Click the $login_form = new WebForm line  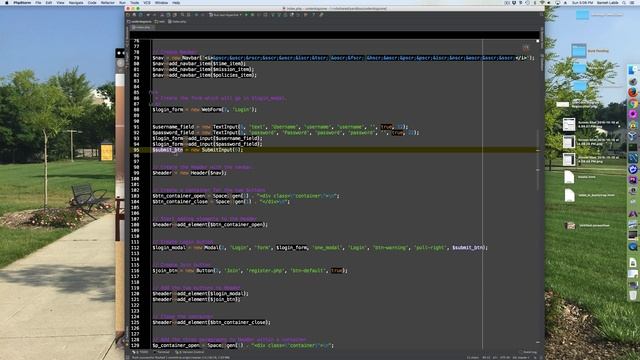[x=204, y=110]
